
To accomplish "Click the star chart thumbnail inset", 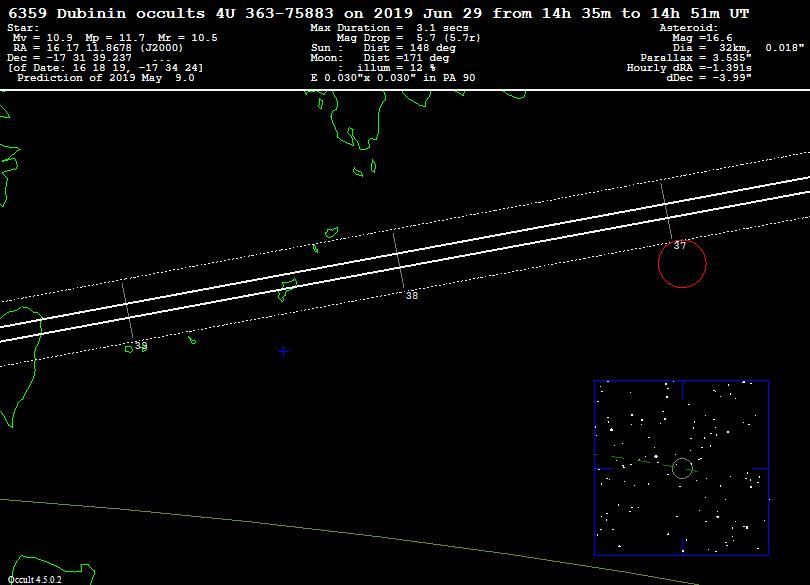I will pyautogui.click(x=681, y=468).
